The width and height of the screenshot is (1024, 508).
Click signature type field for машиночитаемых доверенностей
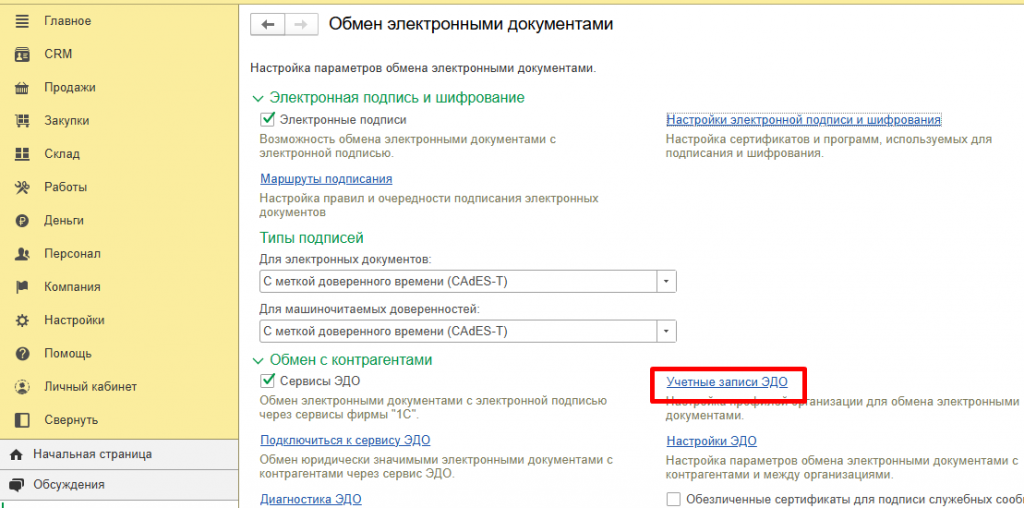click(x=458, y=331)
